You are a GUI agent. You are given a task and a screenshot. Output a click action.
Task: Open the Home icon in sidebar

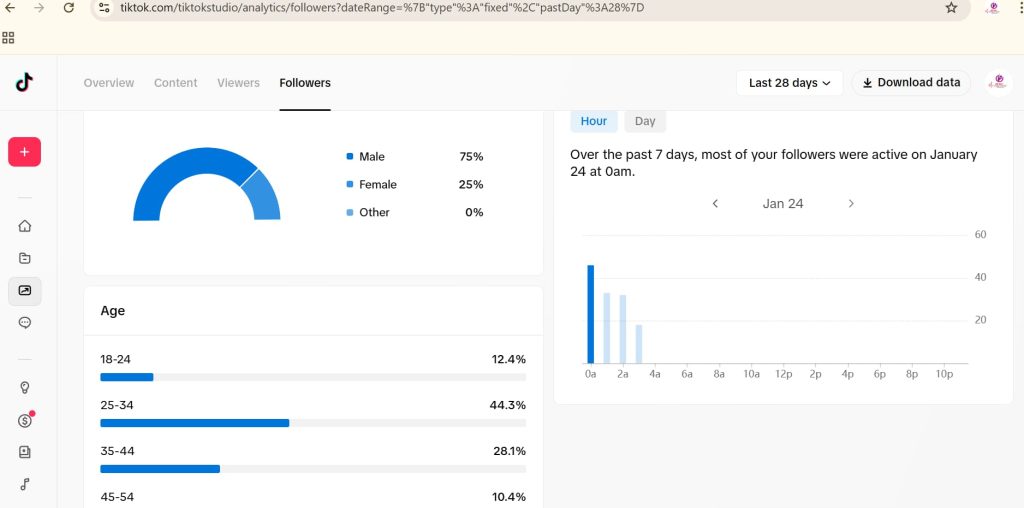coord(25,226)
